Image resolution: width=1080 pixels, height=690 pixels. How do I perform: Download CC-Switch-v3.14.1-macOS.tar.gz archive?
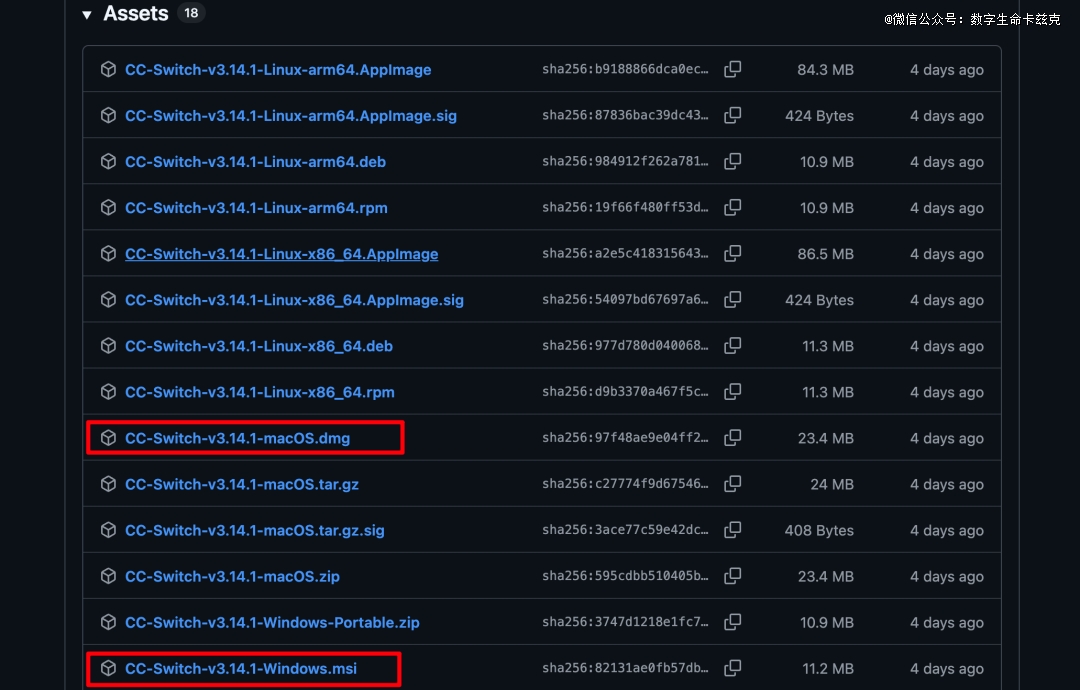pos(241,484)
